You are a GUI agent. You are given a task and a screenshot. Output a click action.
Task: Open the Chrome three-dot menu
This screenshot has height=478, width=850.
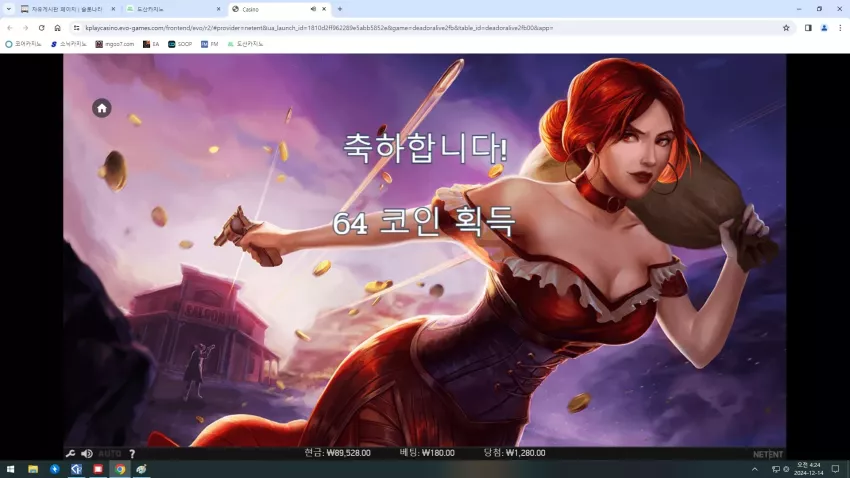pyautogui.click(x=840, y=28)
